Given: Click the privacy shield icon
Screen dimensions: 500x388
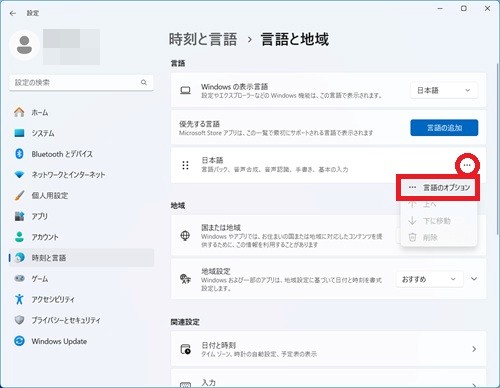Looking at the screenshot, I should (x=19, y=320).
